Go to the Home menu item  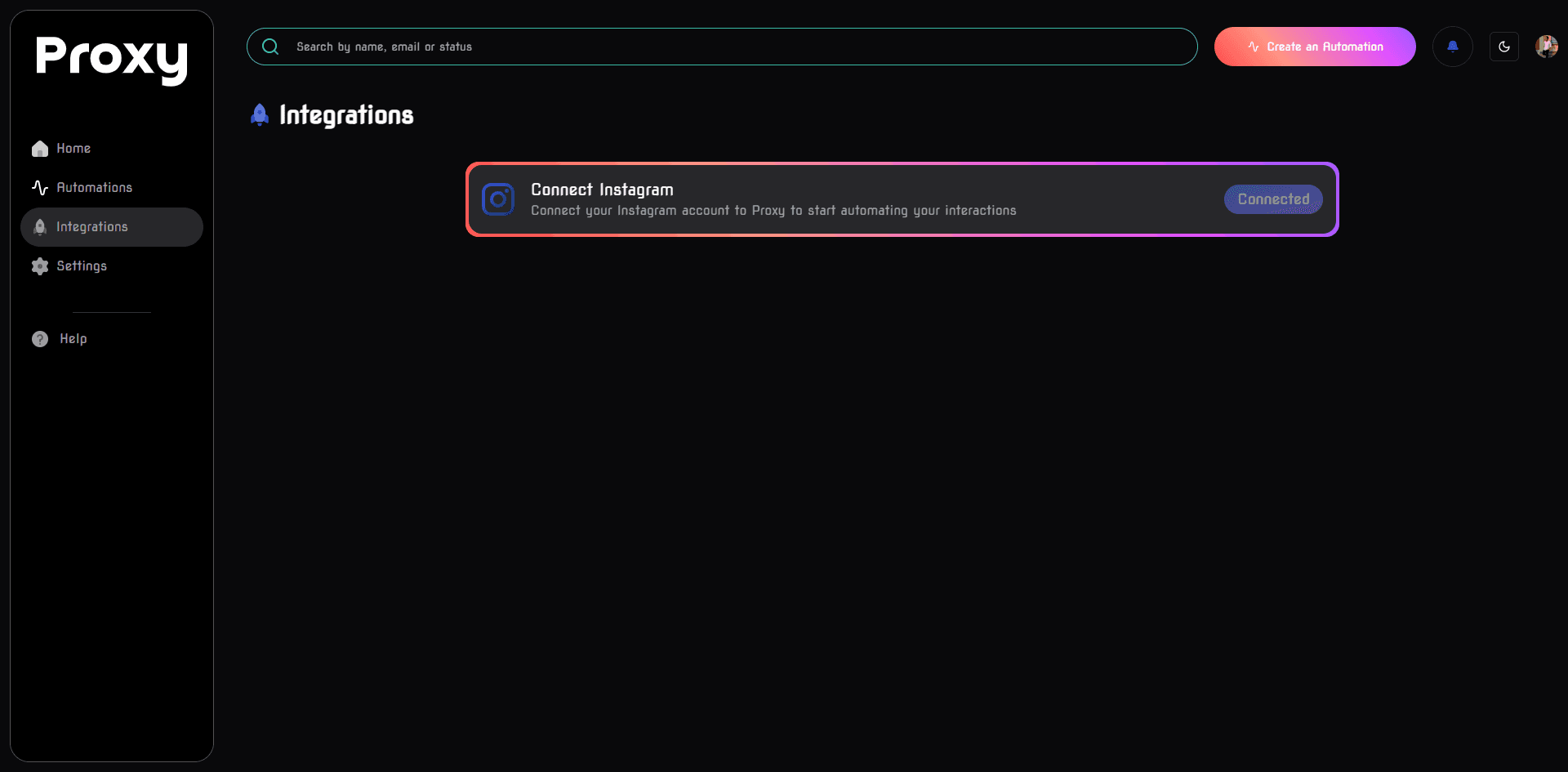[x=73, y=149]
